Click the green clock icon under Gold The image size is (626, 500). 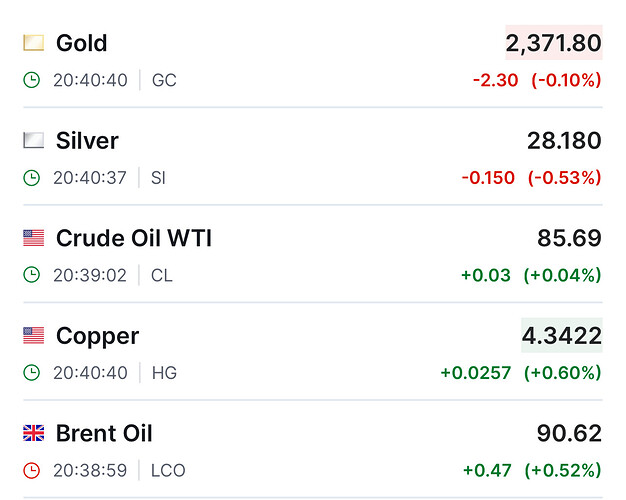[32, 80]
